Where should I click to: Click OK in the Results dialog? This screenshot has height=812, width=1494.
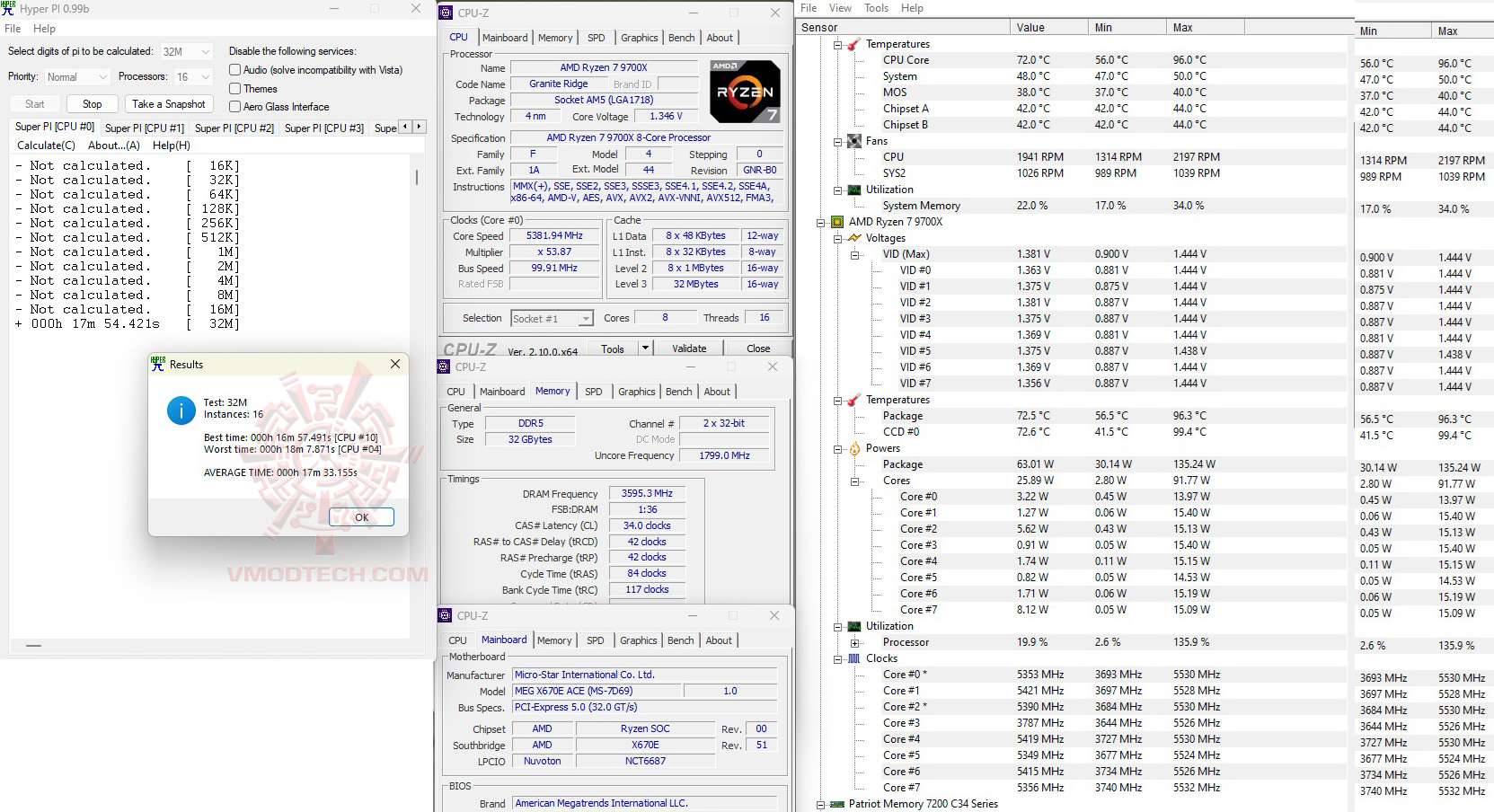pos(361,516)
